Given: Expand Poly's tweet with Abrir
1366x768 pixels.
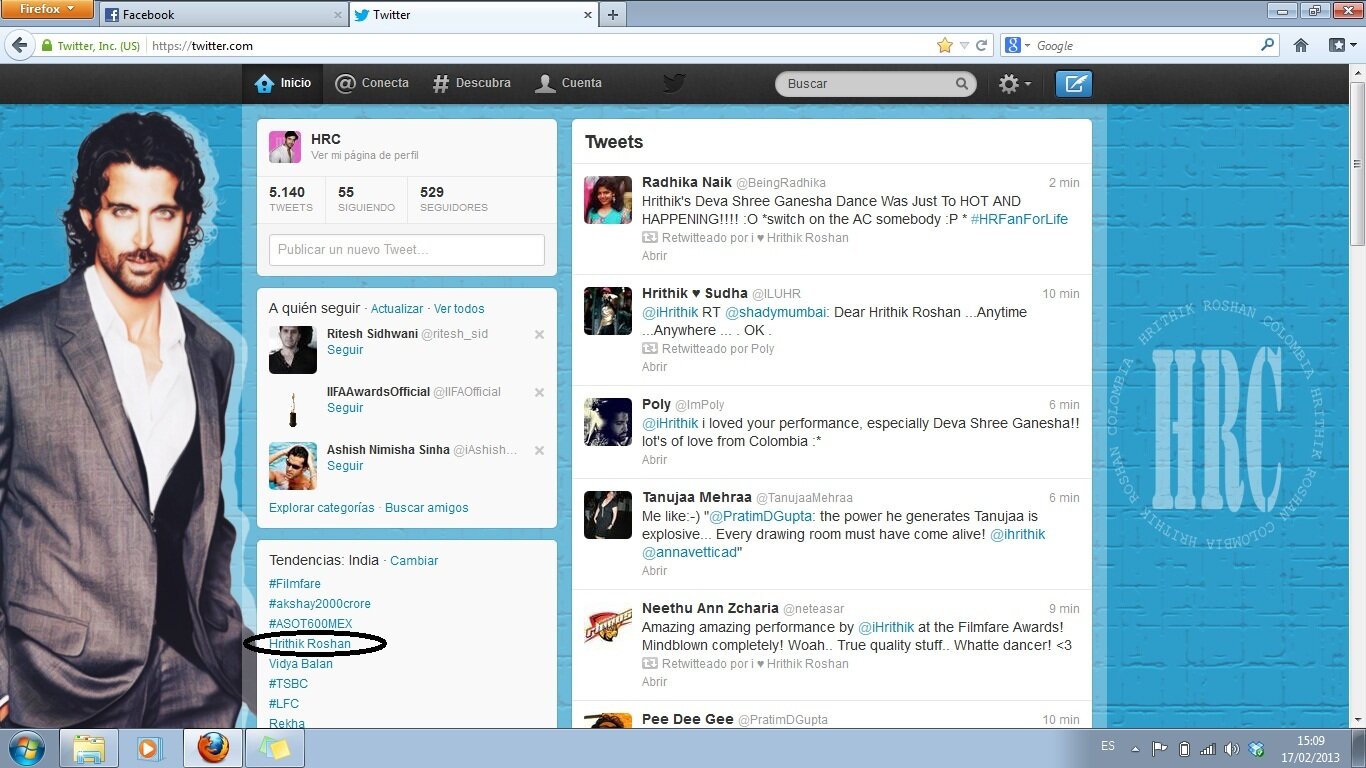Looking at the screenshot, I should click(654, 460).
